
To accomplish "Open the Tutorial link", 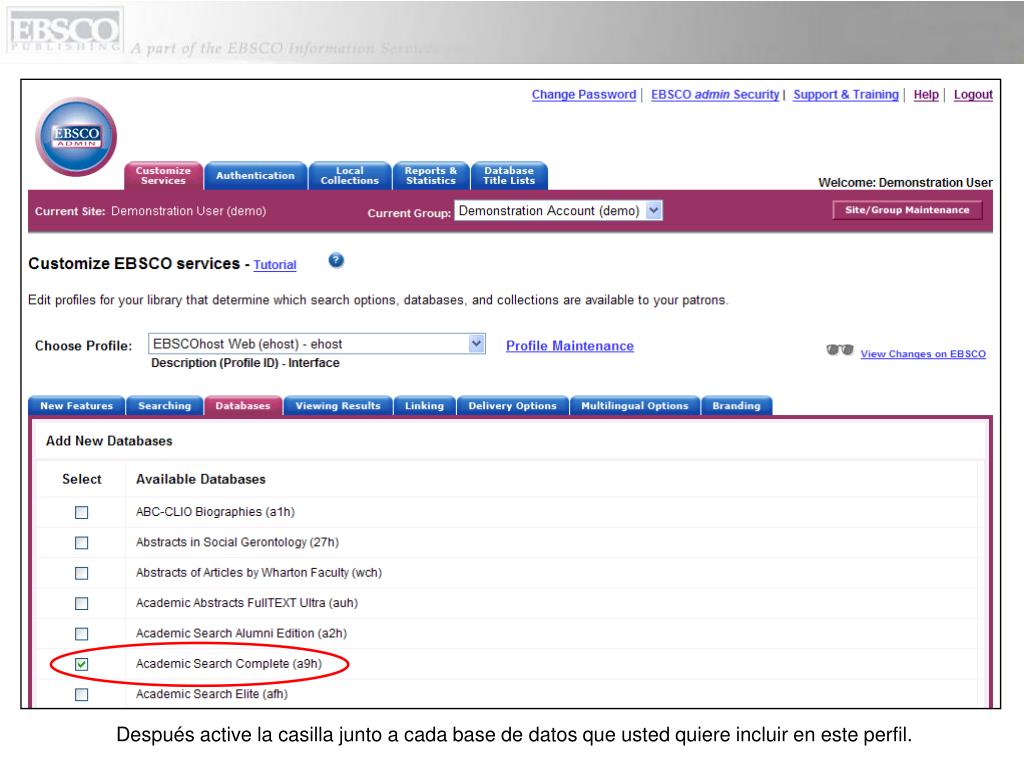I will coord(275,264).
